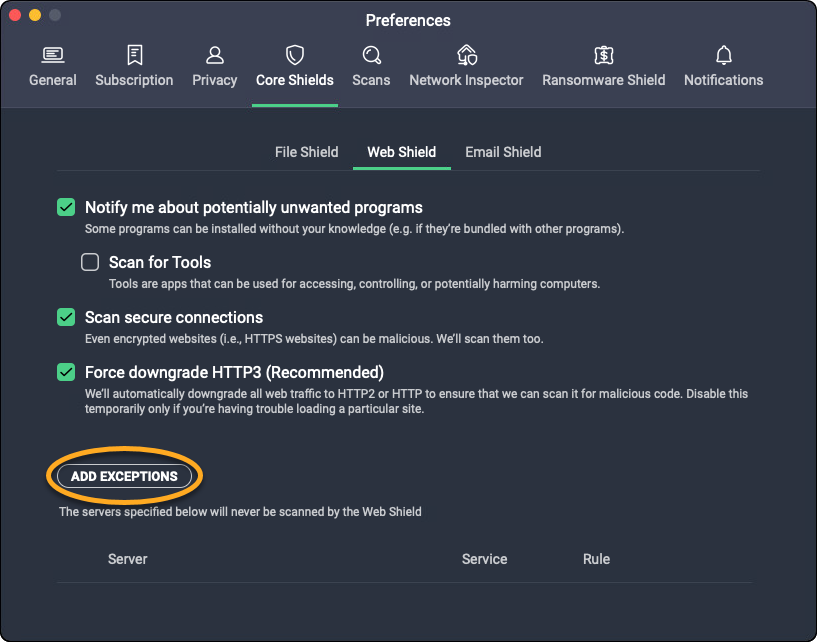Close the Preferences window
This screenshot has height=642, width=817.
15,16
